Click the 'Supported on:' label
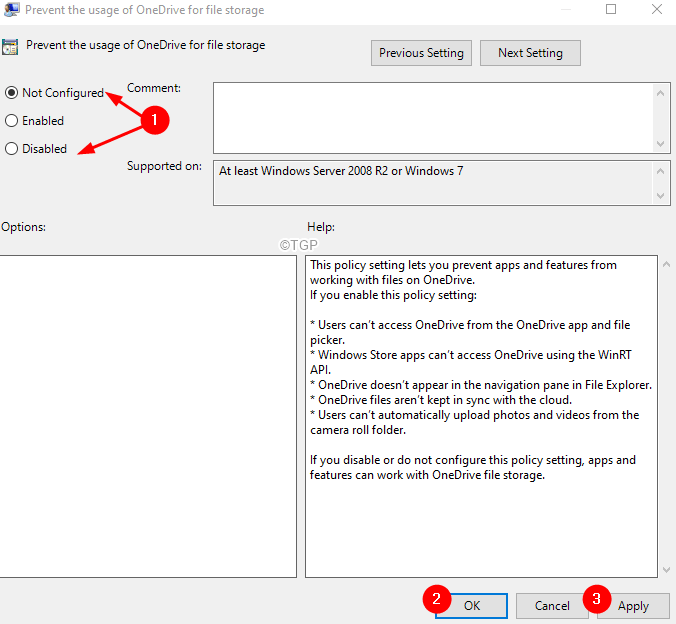 164,166
